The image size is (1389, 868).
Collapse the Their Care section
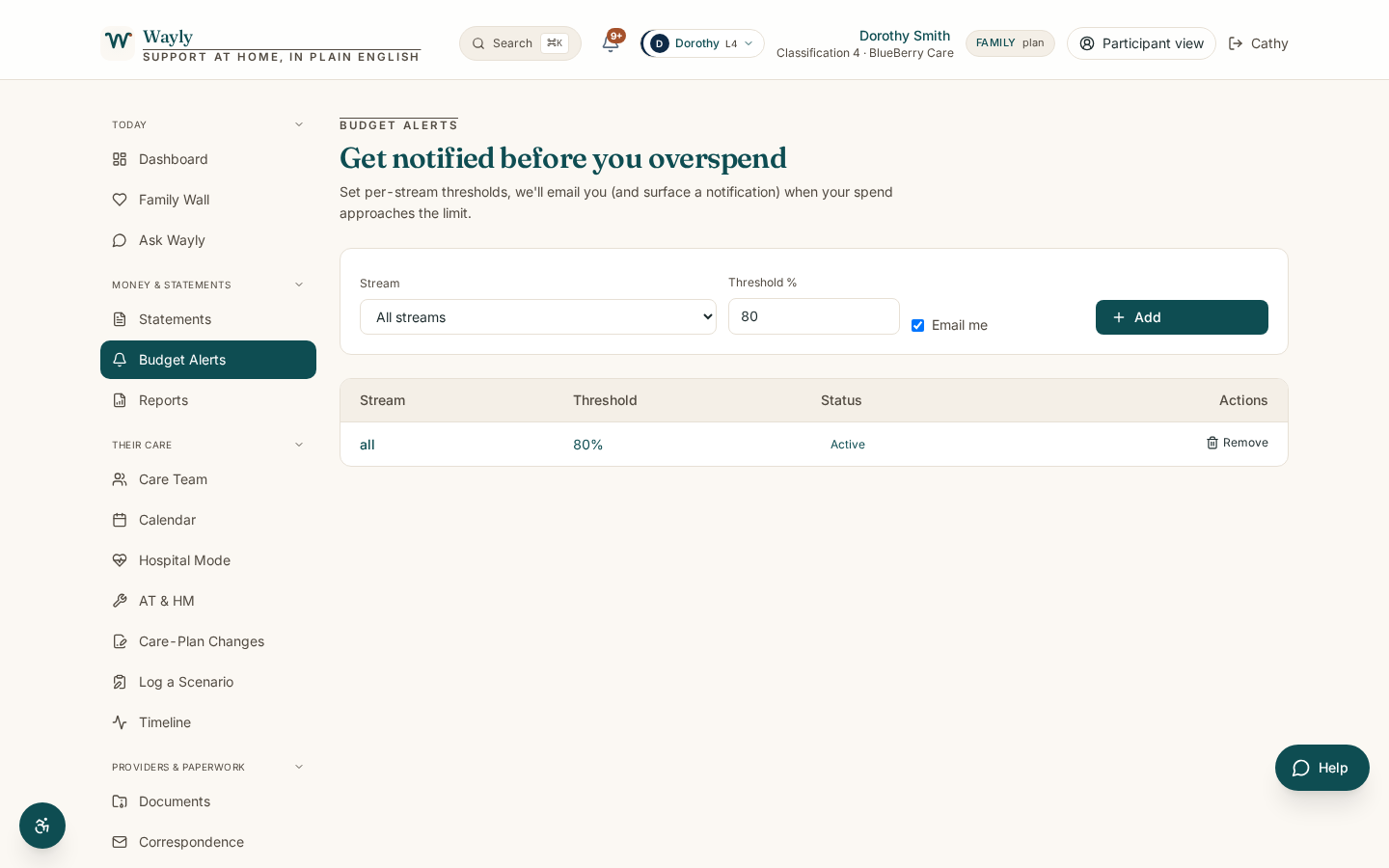(299, 445)
